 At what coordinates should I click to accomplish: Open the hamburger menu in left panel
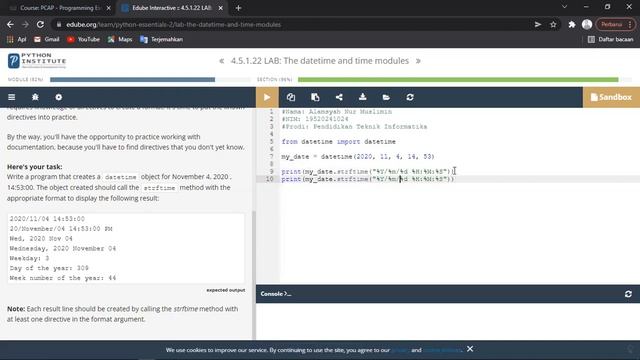tap(11, 97)
